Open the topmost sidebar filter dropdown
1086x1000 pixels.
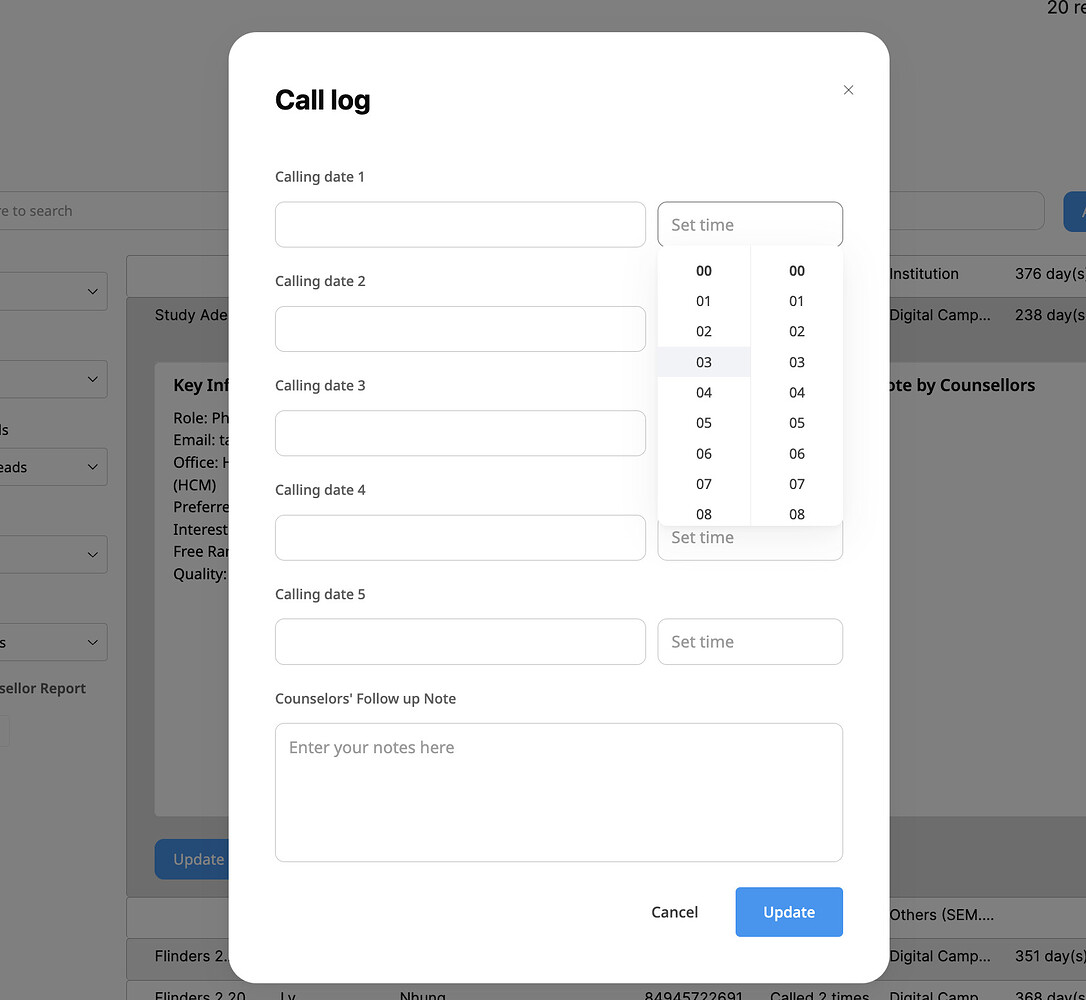[x=54, y=291]
